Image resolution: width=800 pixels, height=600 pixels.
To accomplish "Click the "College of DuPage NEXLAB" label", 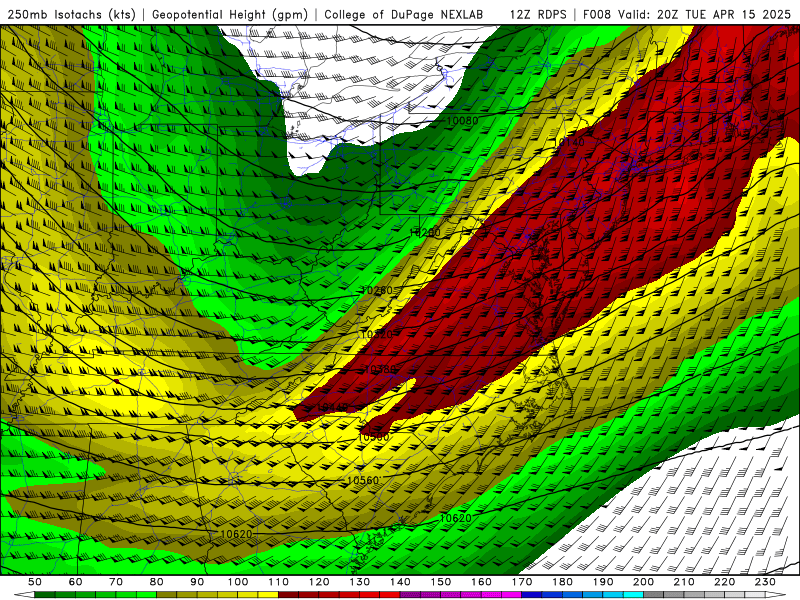I will coord(404,14).
